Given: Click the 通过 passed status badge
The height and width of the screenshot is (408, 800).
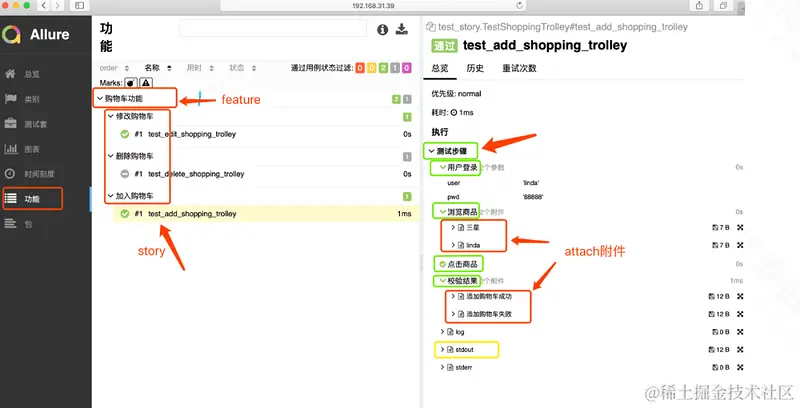Looking at the screenshot, I should (x=444, y=46).
